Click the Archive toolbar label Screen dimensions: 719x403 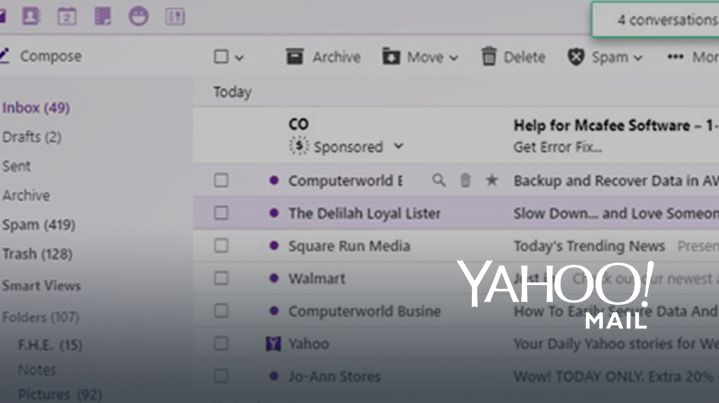coord(337,57)
